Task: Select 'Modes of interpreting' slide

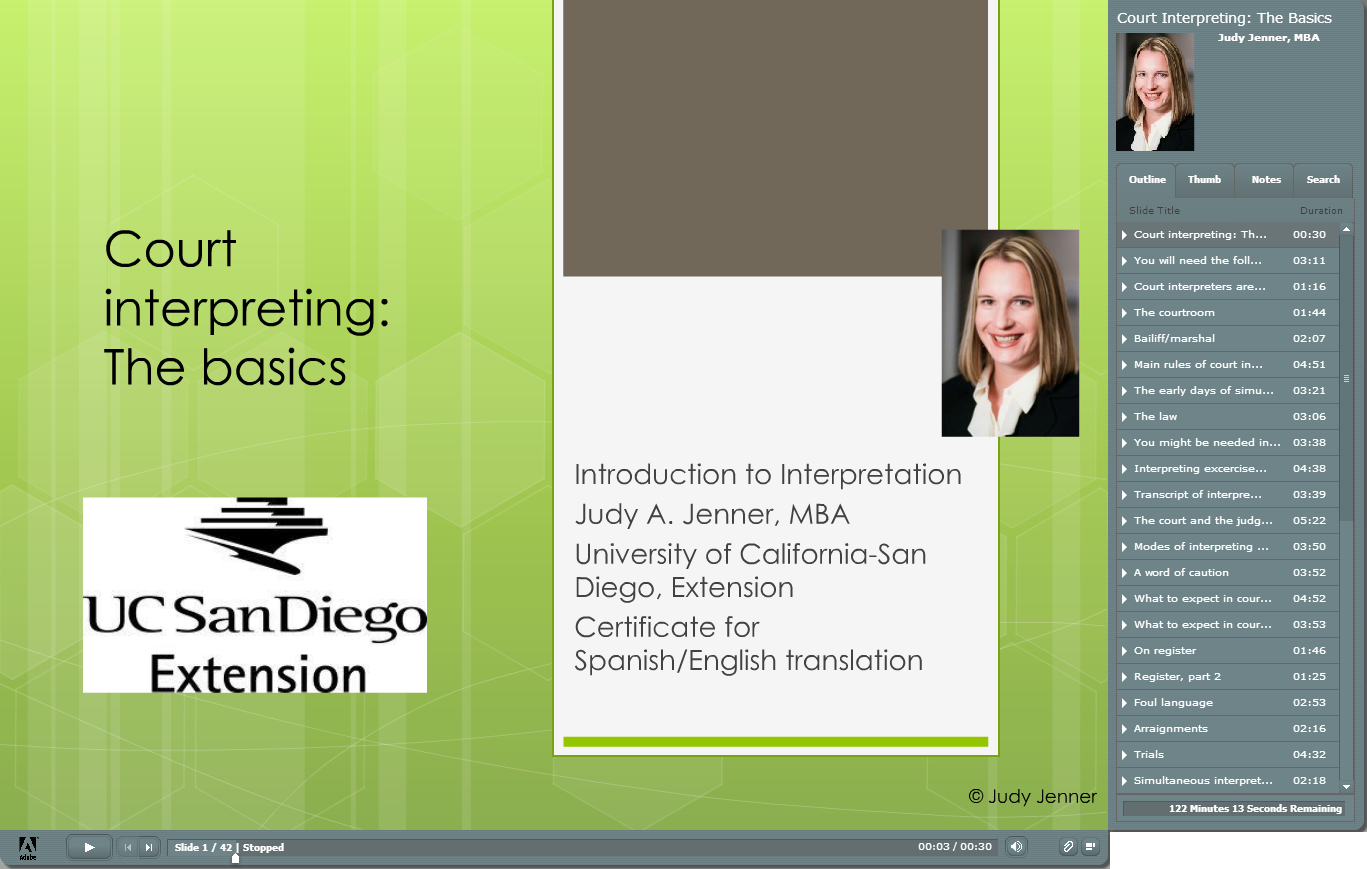Action: pos(1228,546)
